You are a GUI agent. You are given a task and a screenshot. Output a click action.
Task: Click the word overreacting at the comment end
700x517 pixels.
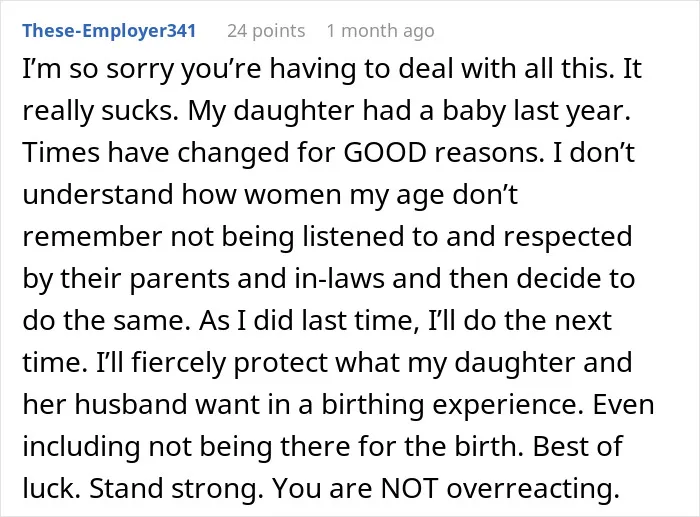[533, 488]
